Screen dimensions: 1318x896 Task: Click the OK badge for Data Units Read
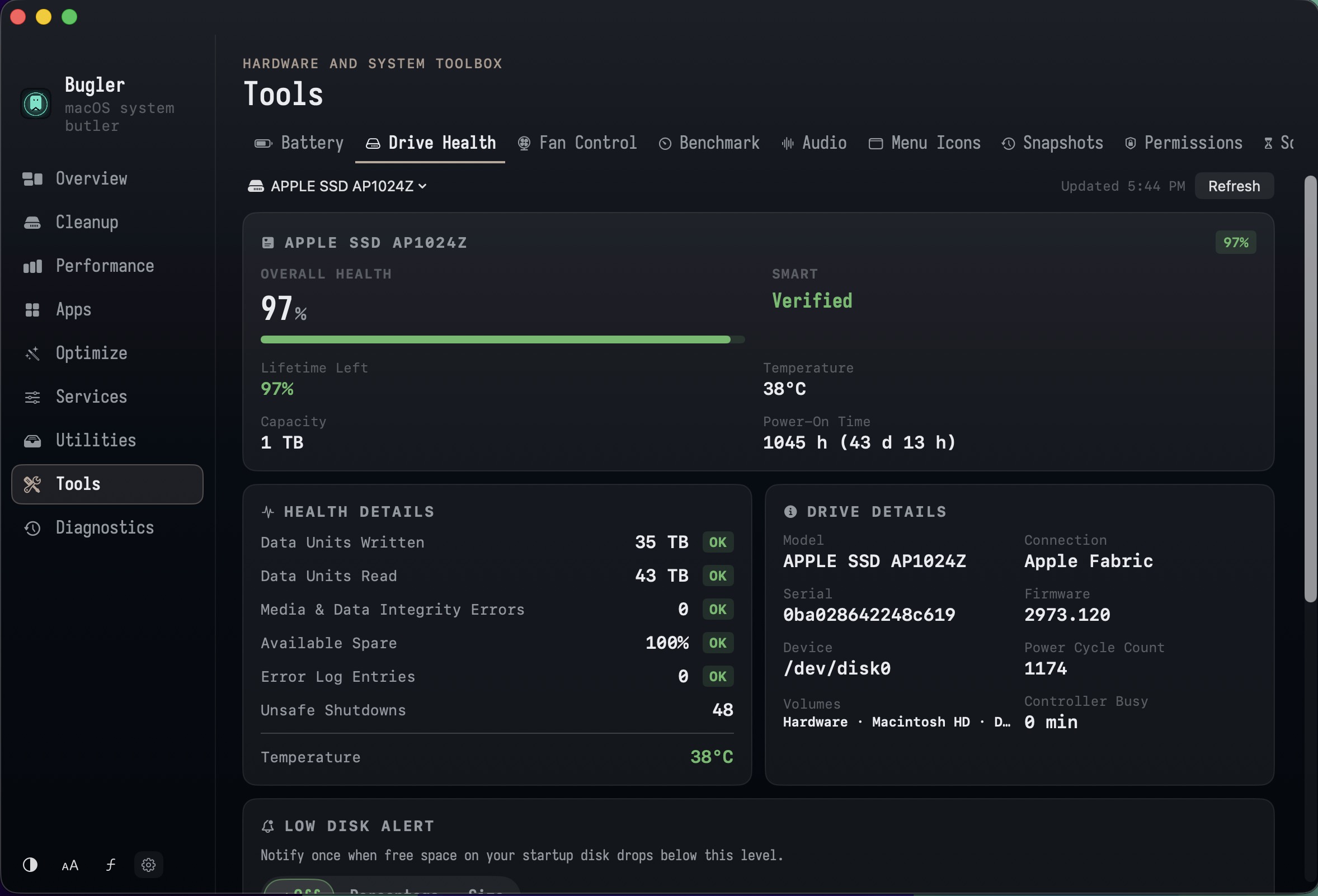tap(718, 576)
